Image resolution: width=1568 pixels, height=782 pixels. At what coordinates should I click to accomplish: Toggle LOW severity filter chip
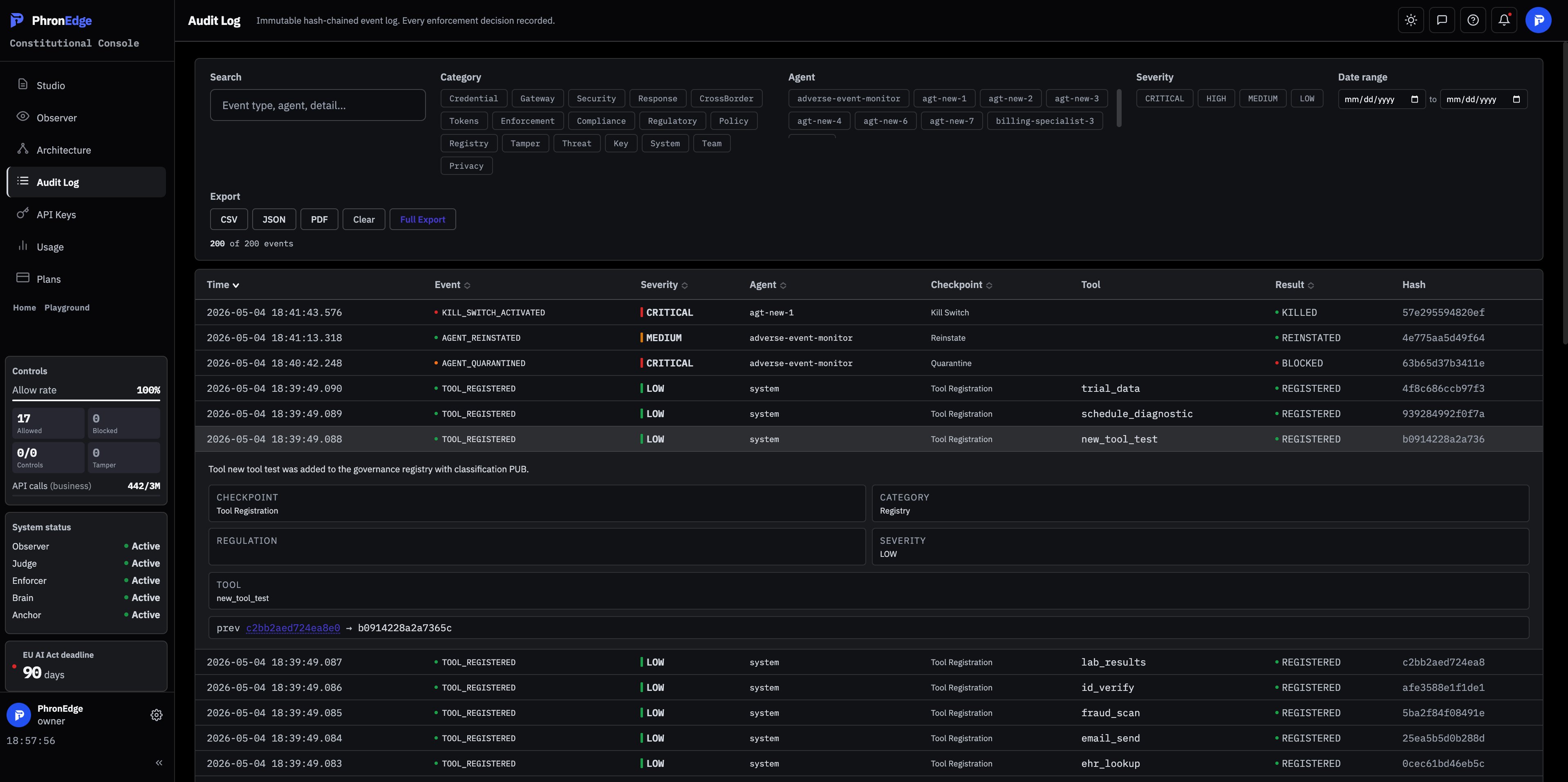pyautogui.click(x=1307, y=98)
